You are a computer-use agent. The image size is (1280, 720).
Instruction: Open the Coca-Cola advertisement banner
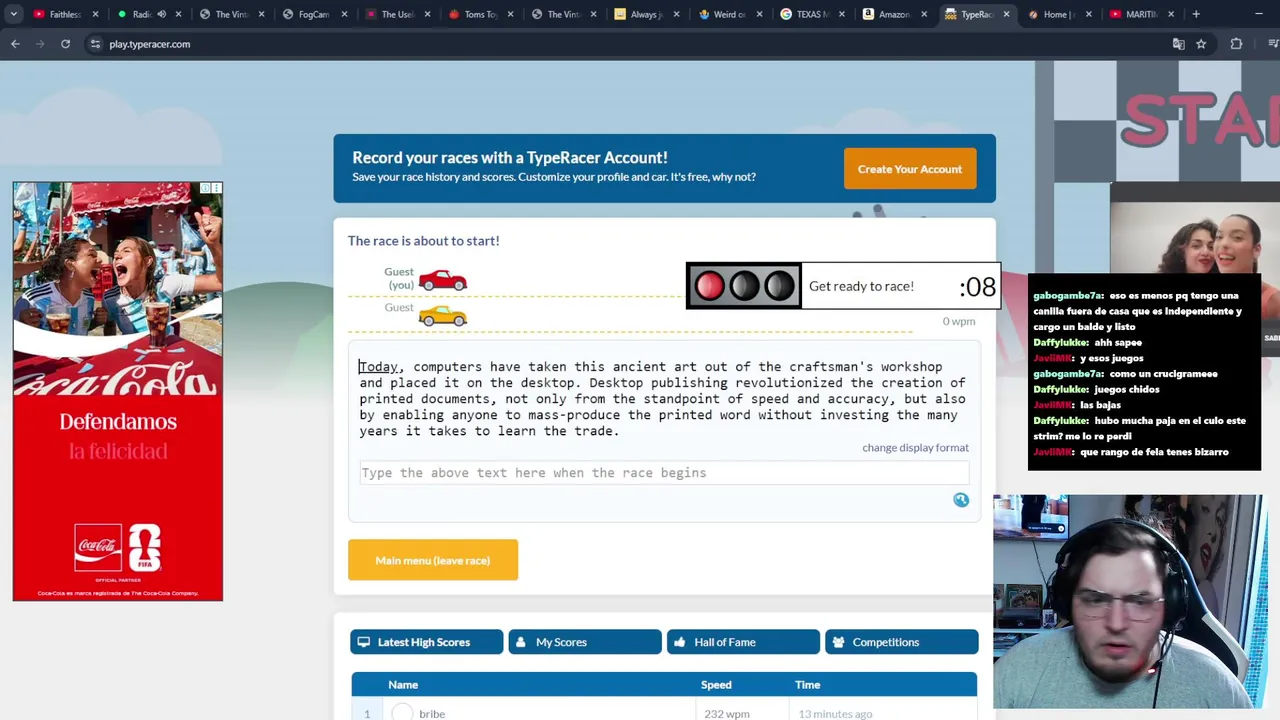point(118,391)
